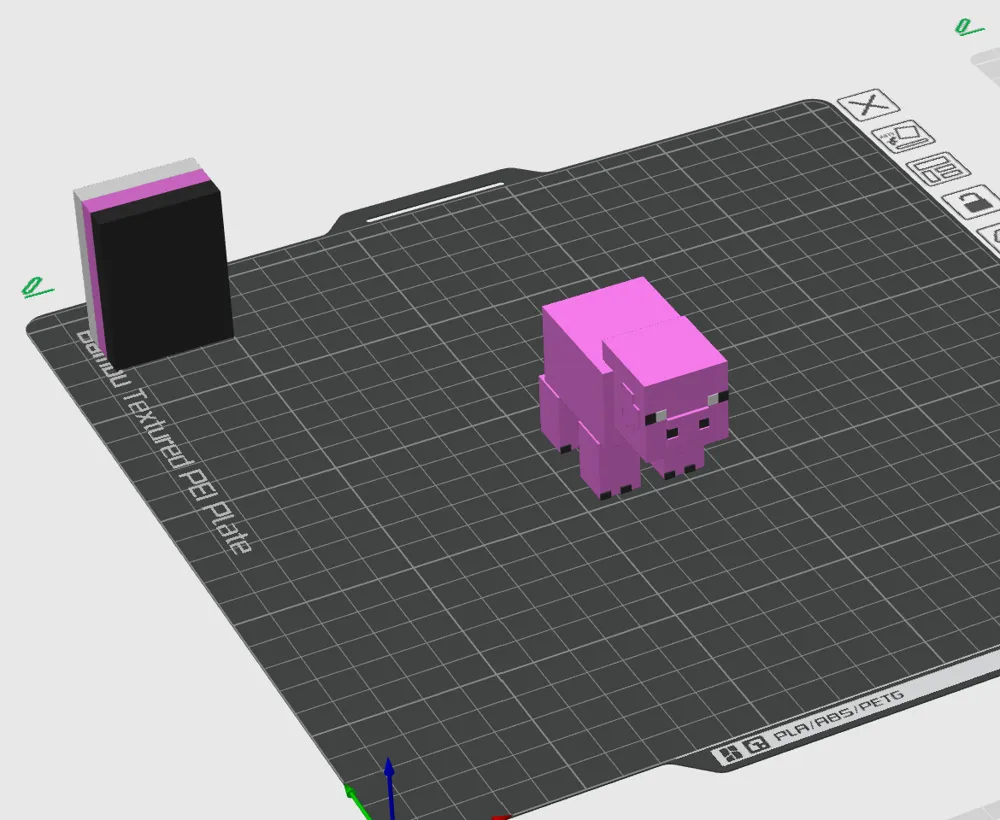The width and height of the screenshot is (1000, 820).
Task: Click the Bambu Lab logo on plate corner
Action: point(730,751)
